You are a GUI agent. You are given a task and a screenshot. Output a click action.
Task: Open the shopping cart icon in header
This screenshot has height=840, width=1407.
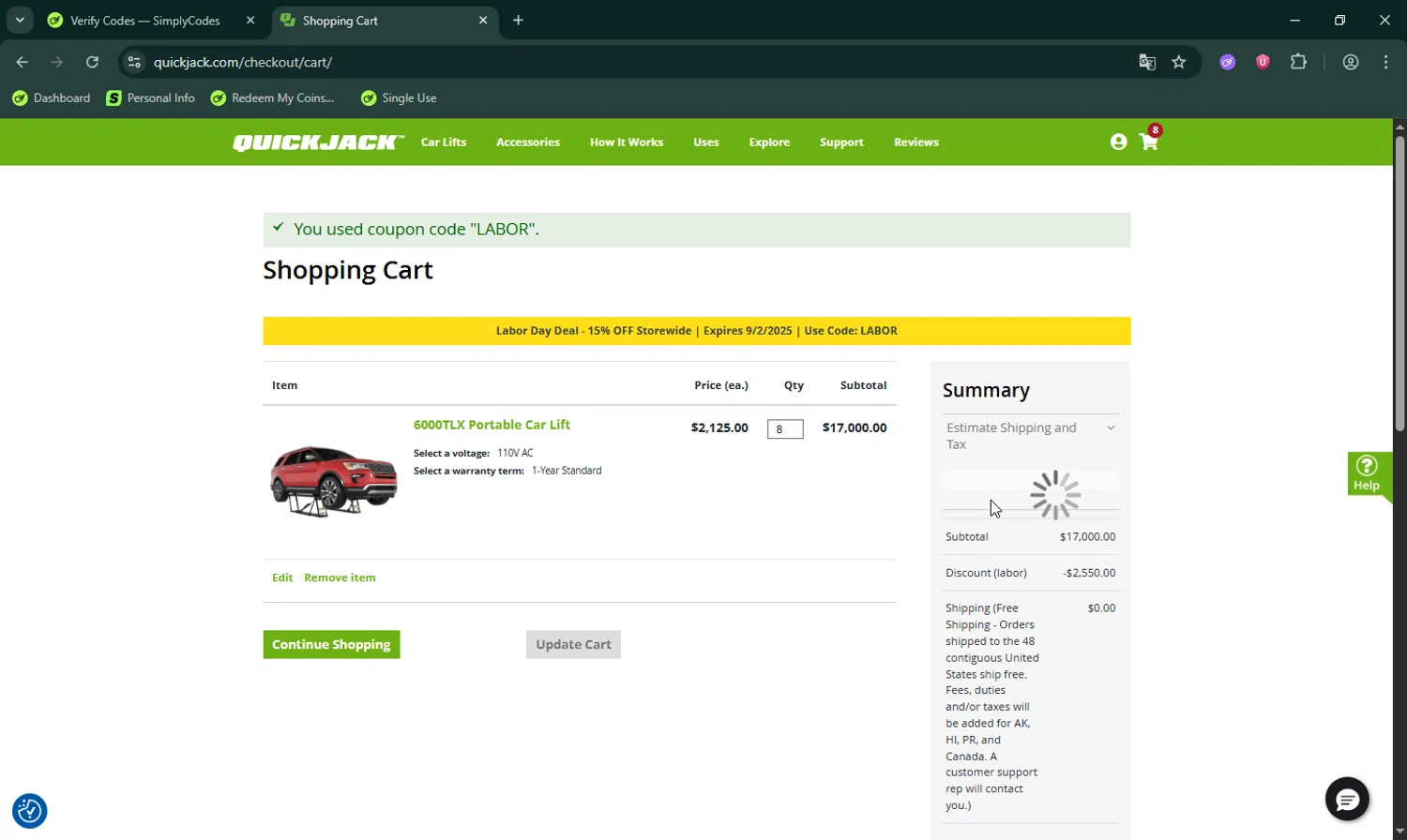coord(1149,142)
